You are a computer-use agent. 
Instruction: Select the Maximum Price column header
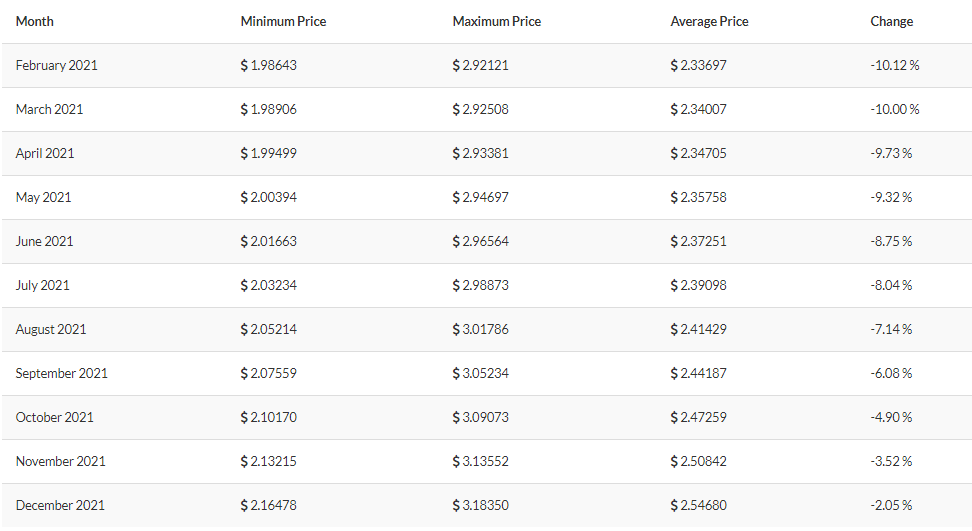tap(497, 22)
